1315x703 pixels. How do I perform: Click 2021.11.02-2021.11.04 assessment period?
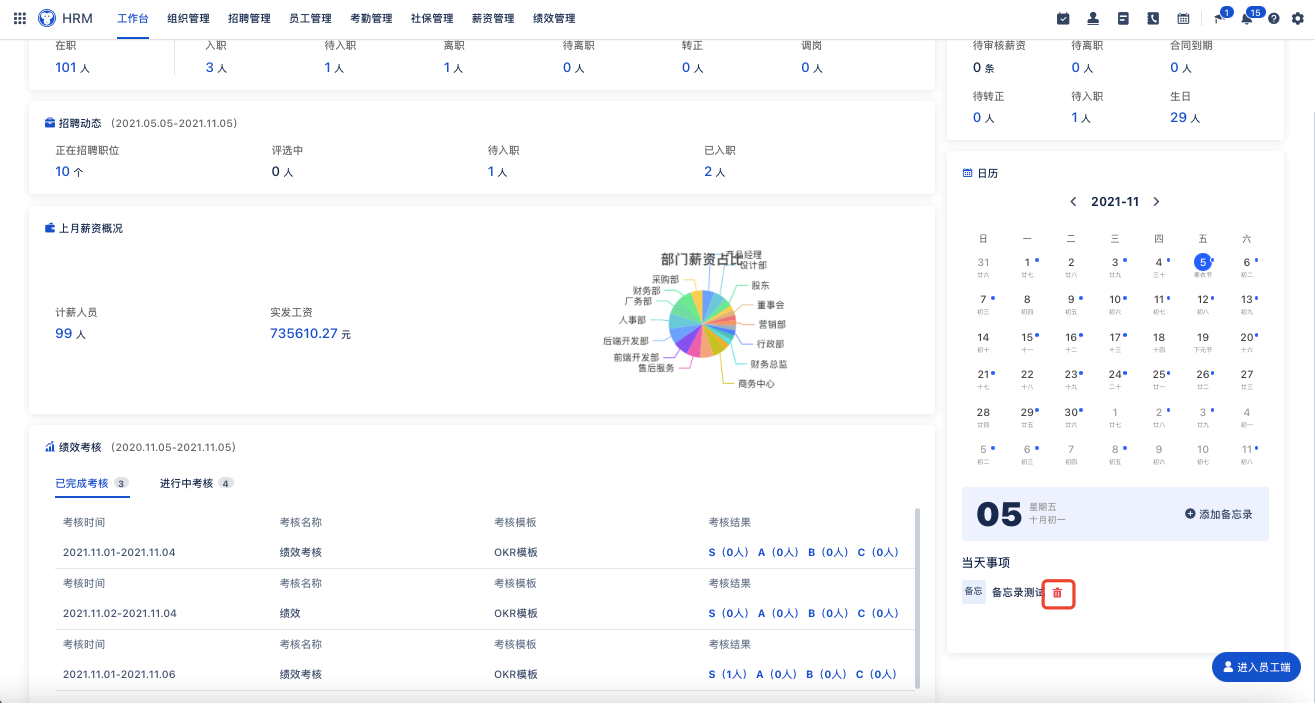click(119, 613)
